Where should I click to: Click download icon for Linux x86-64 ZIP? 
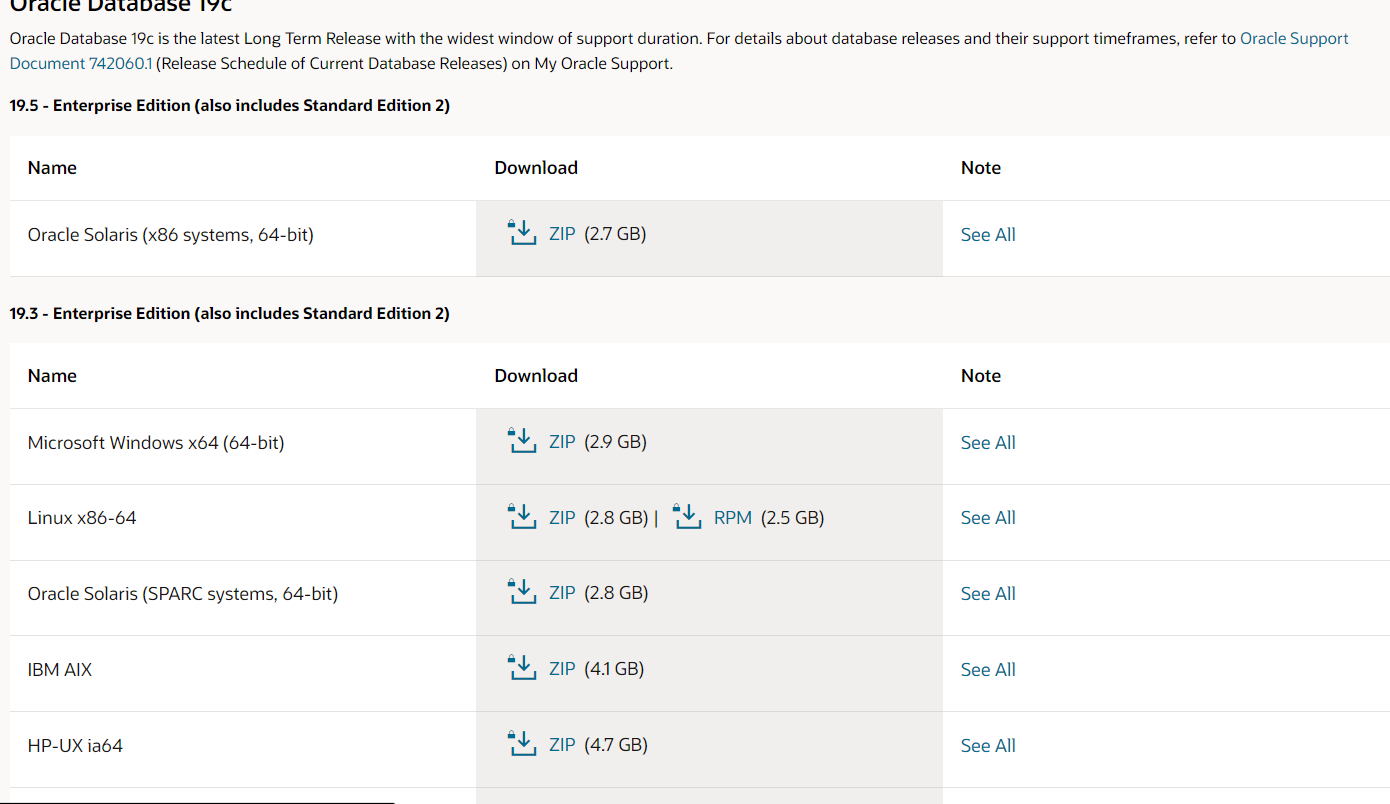522,517
